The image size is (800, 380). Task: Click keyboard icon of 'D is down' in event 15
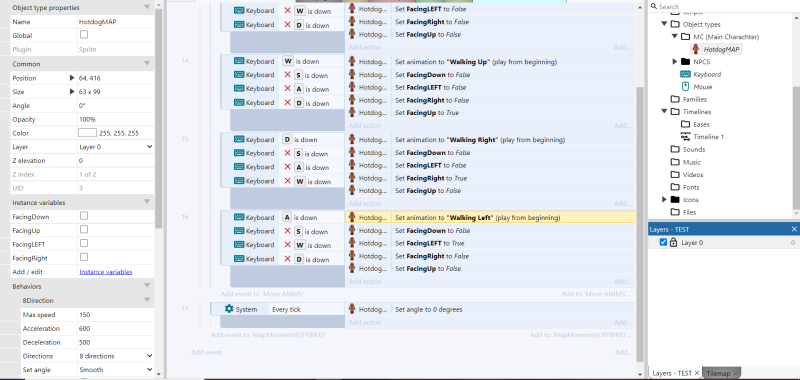pos(239,139)
